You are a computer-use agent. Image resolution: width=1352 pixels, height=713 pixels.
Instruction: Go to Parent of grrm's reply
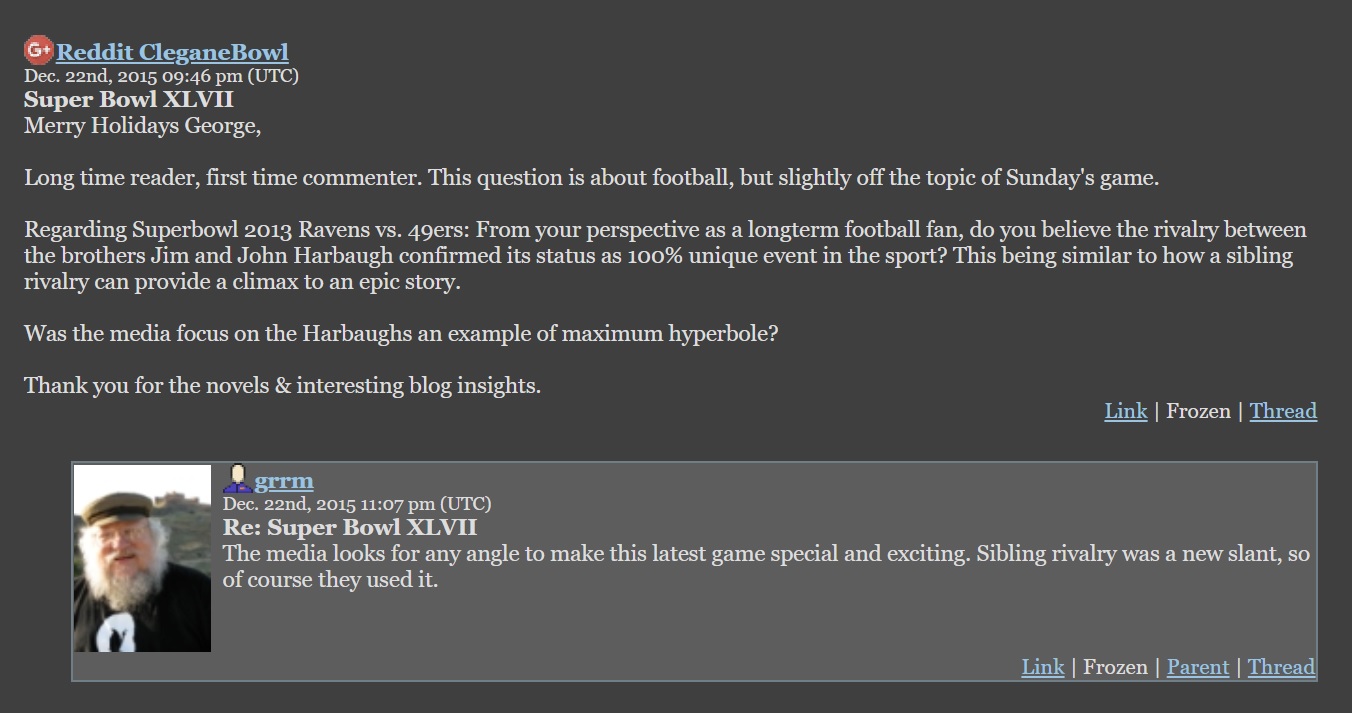pyautogui.click(x=1198, y=667)
